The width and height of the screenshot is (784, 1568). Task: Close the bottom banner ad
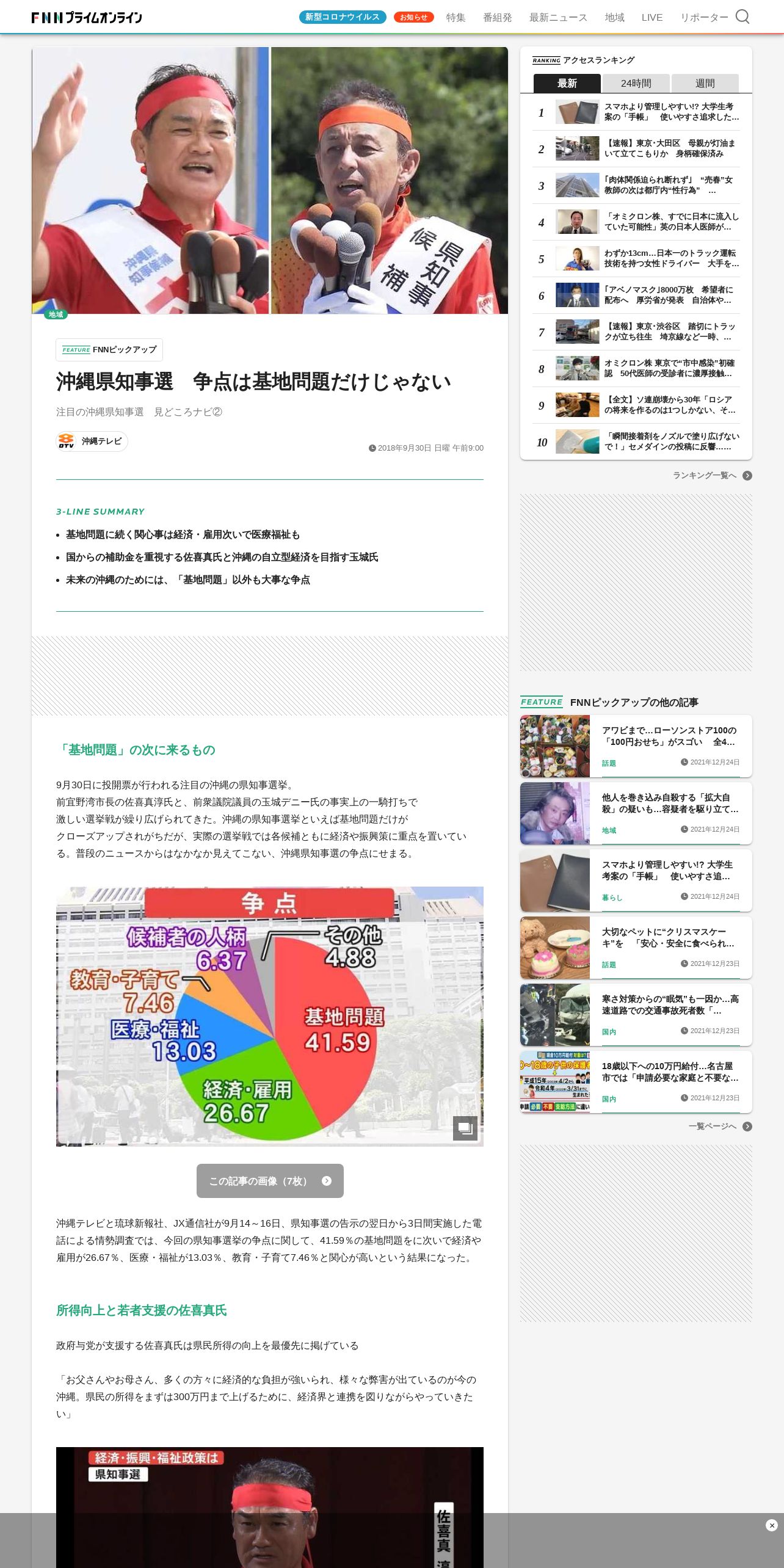[x=771, y=1525]
